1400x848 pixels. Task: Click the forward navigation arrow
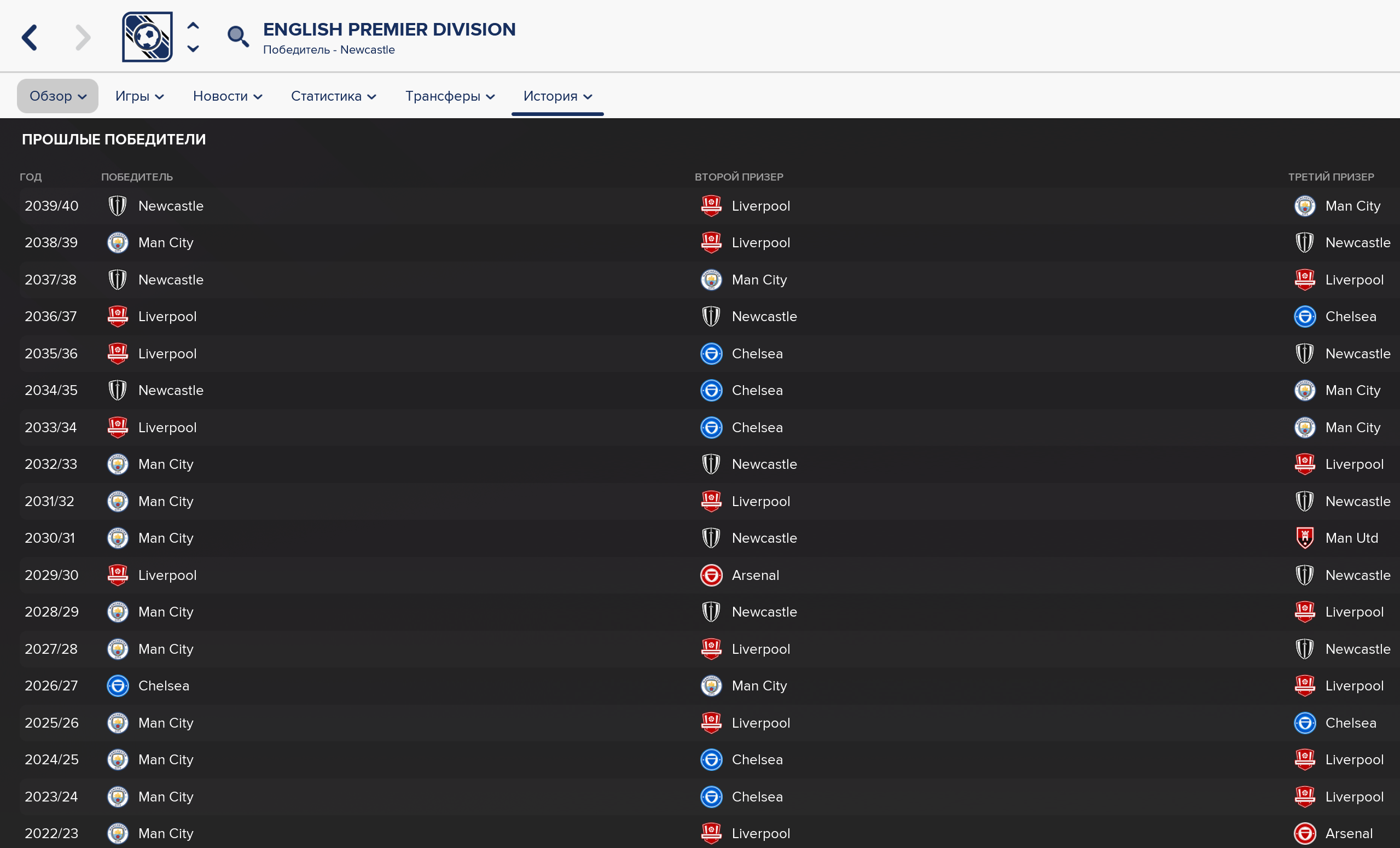(x=83, y=38)
